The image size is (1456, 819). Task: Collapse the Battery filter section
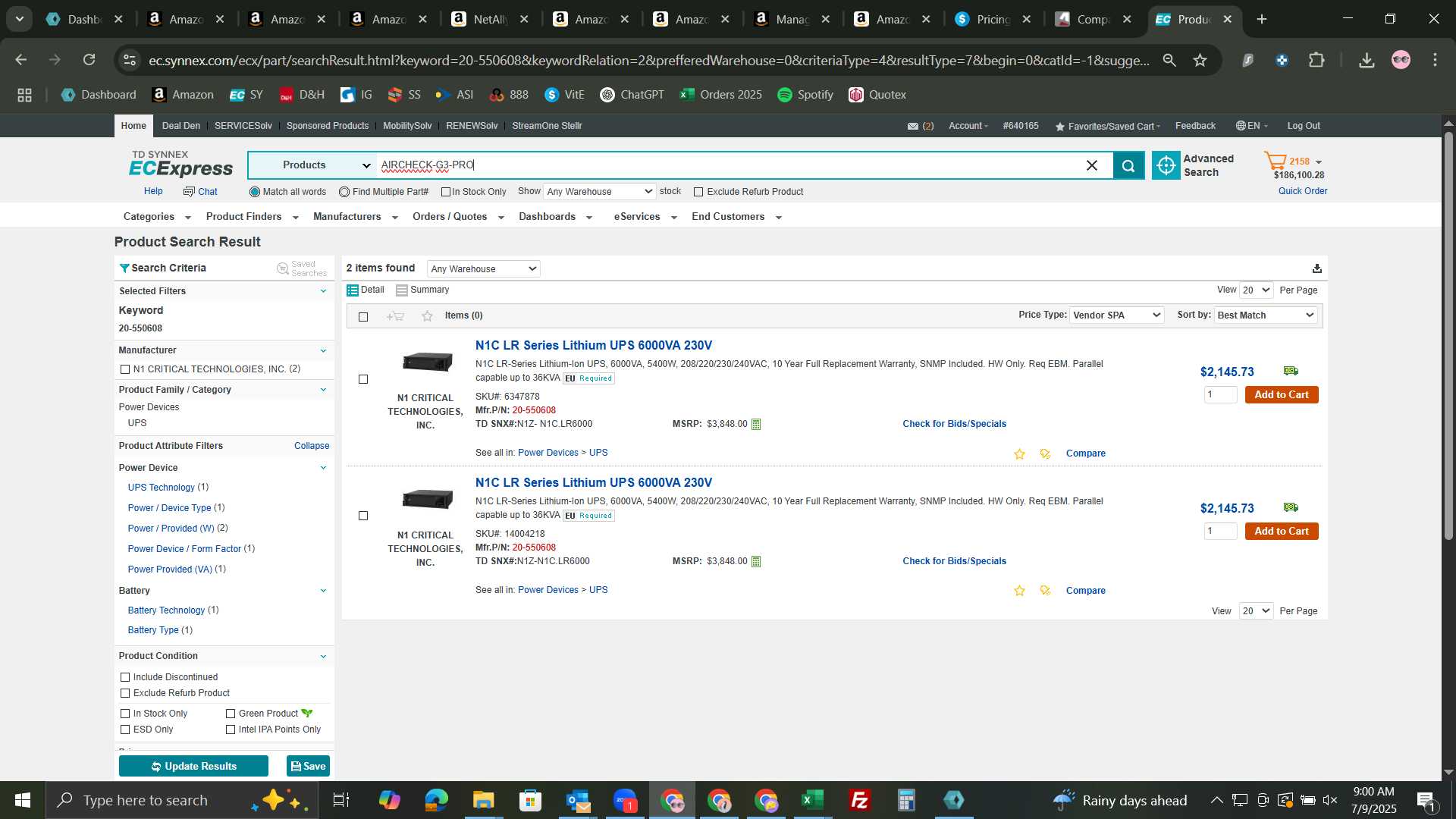click(x=323, y=591)
